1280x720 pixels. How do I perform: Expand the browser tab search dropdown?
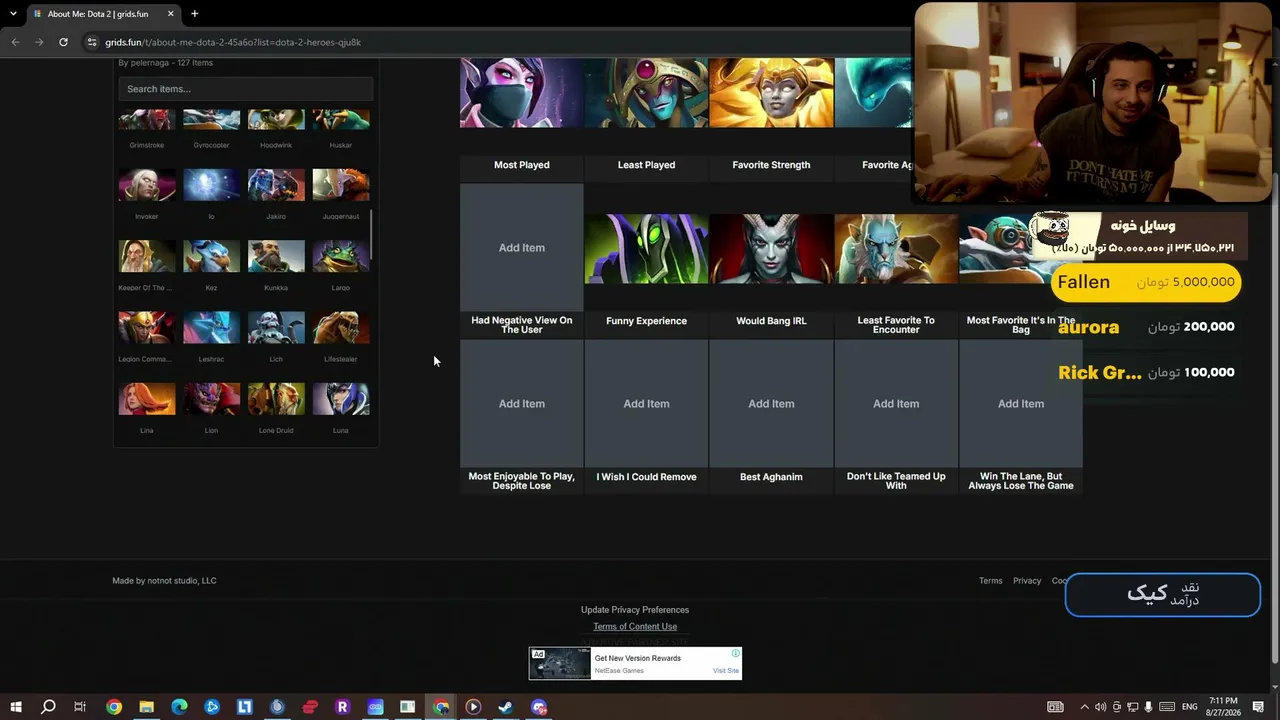13,14
